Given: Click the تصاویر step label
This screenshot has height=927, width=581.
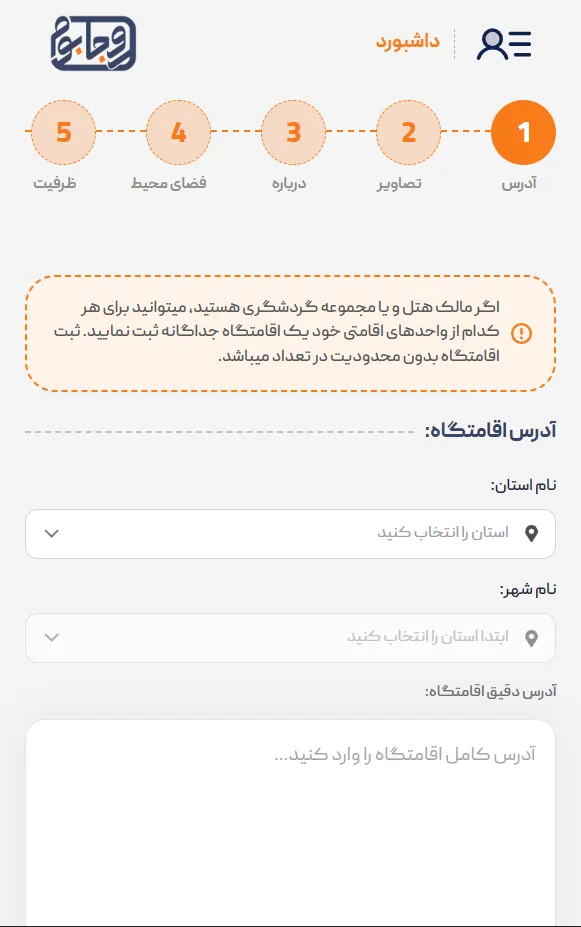Looking at the screenshot, I should (x=399, y=183).
